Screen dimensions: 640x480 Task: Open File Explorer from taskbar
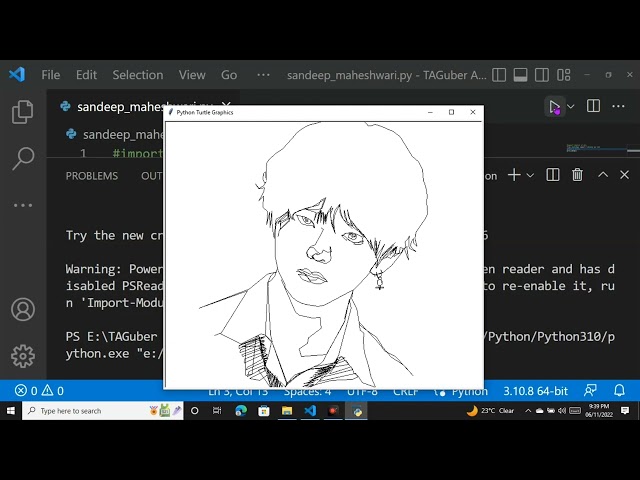(287, 411)
